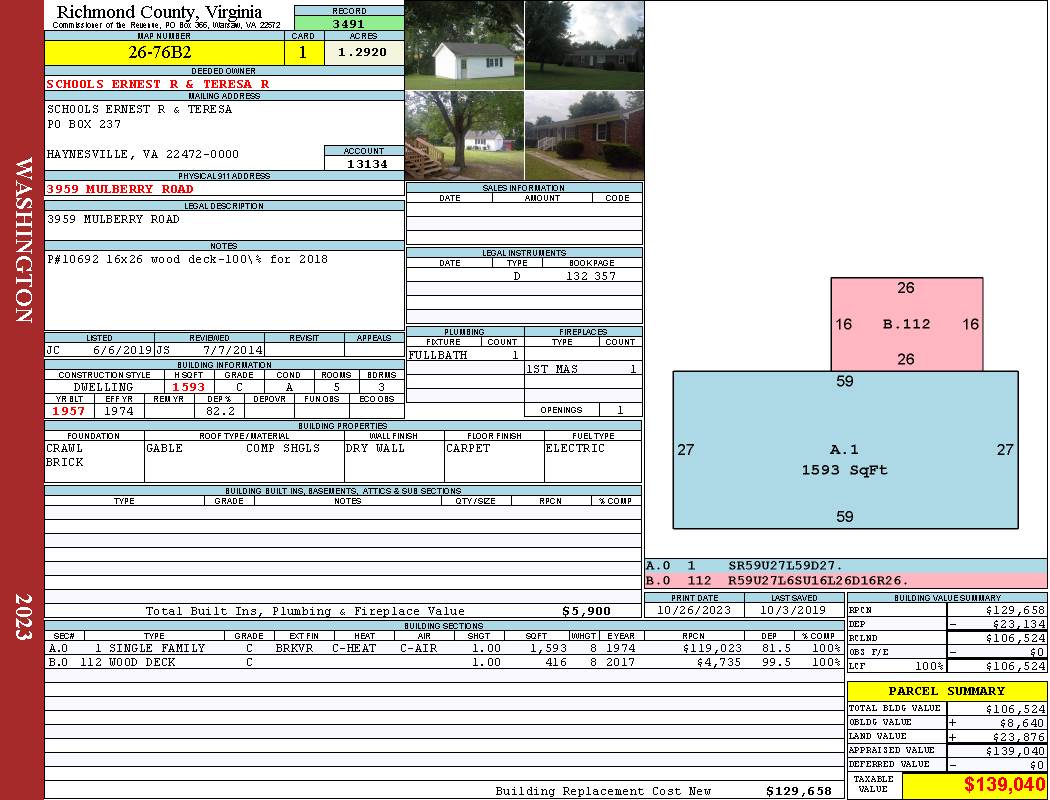Click fireplace type 1ST MAS
The width and height of the screenshot is (1050, 800).
click(x=552, y=369)
